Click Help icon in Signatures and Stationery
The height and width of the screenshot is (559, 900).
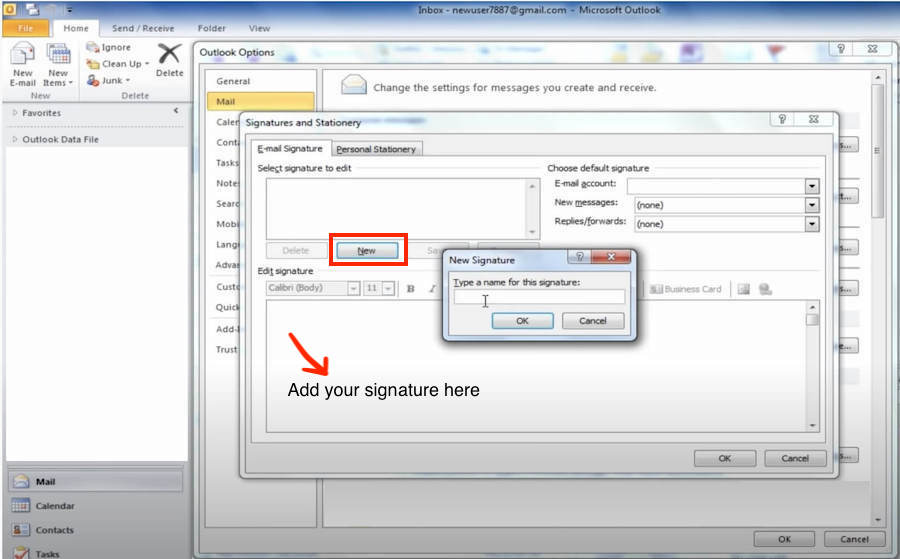(782, 119)
